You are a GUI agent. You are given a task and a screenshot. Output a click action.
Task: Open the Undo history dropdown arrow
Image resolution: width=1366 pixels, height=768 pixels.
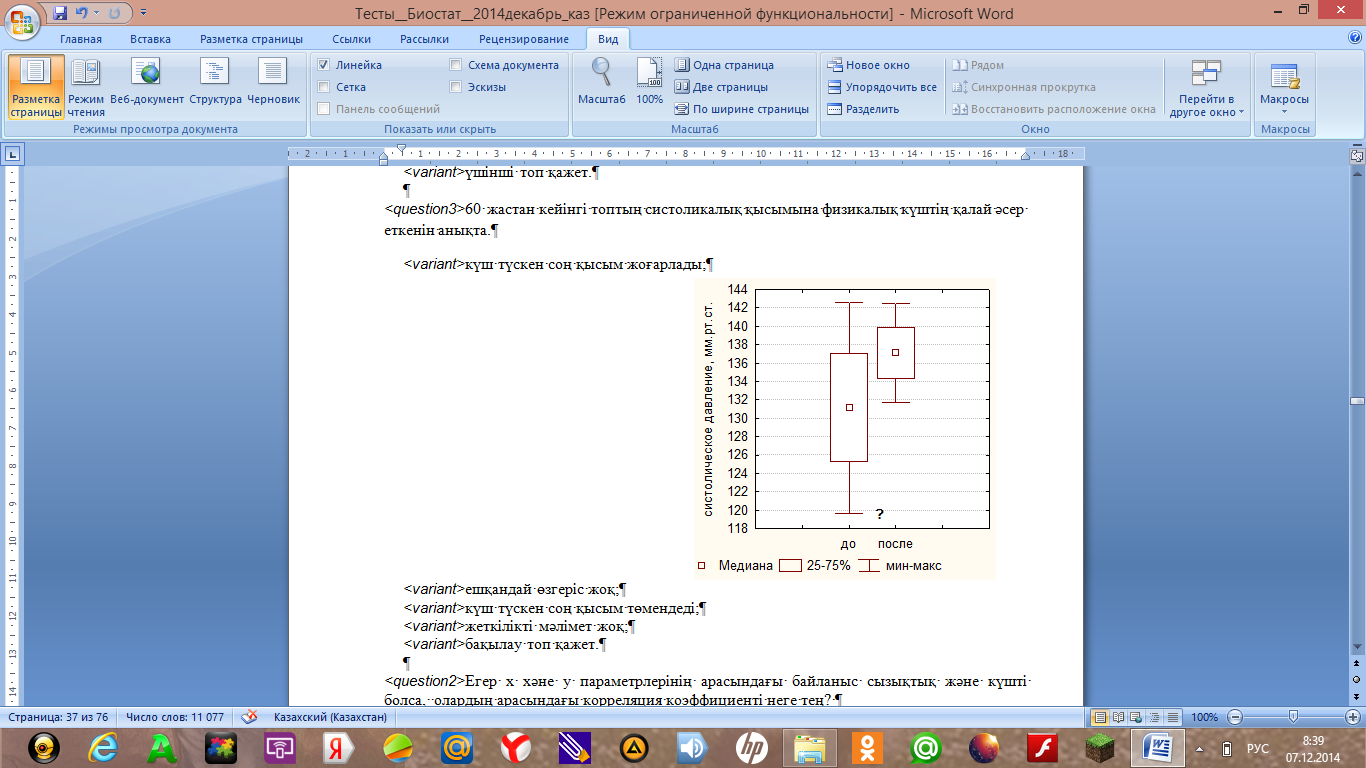point(97,14)
